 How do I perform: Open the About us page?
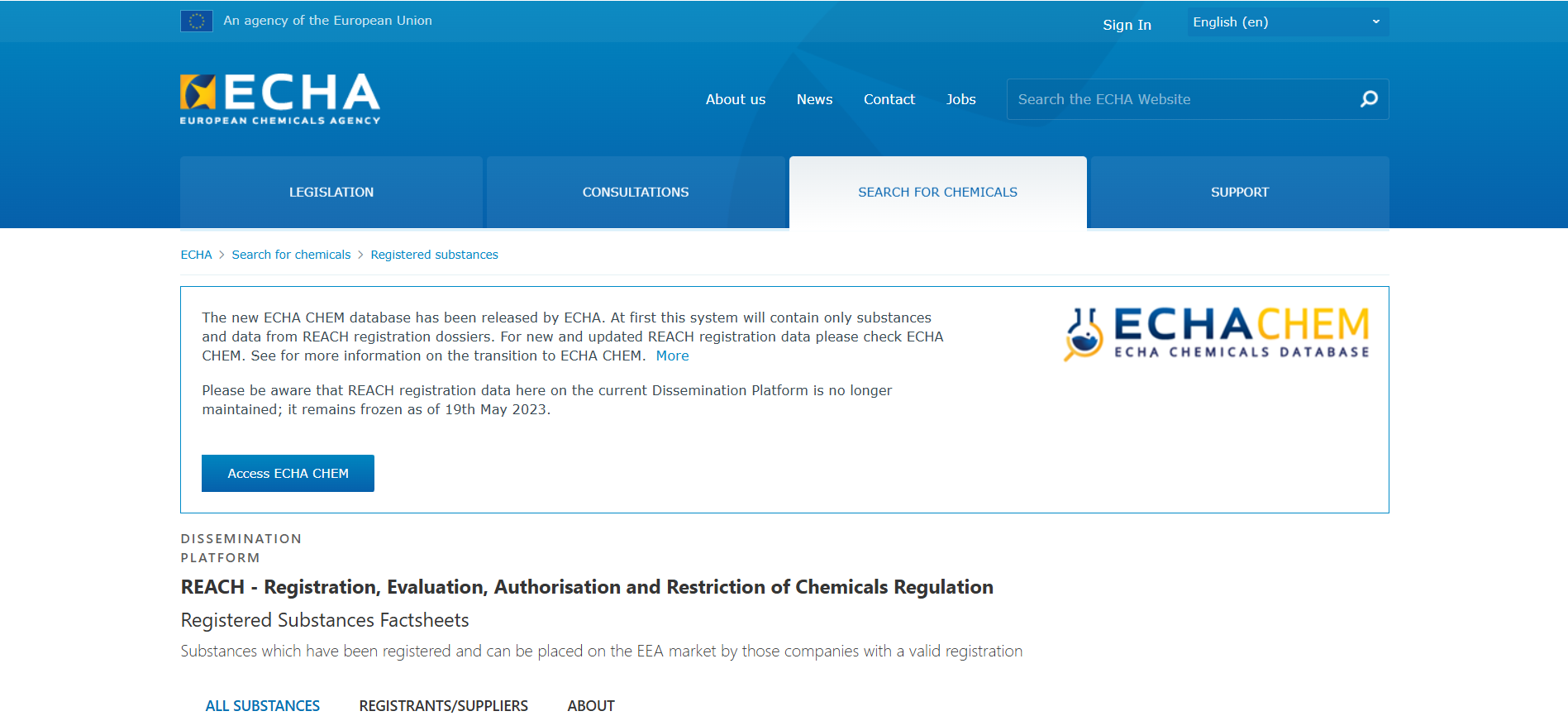[x=736, y=99]
